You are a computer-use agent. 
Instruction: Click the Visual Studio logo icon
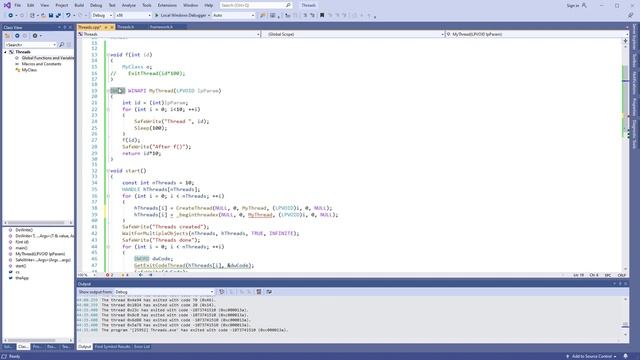pyautogui.click(x=7, y=5)
